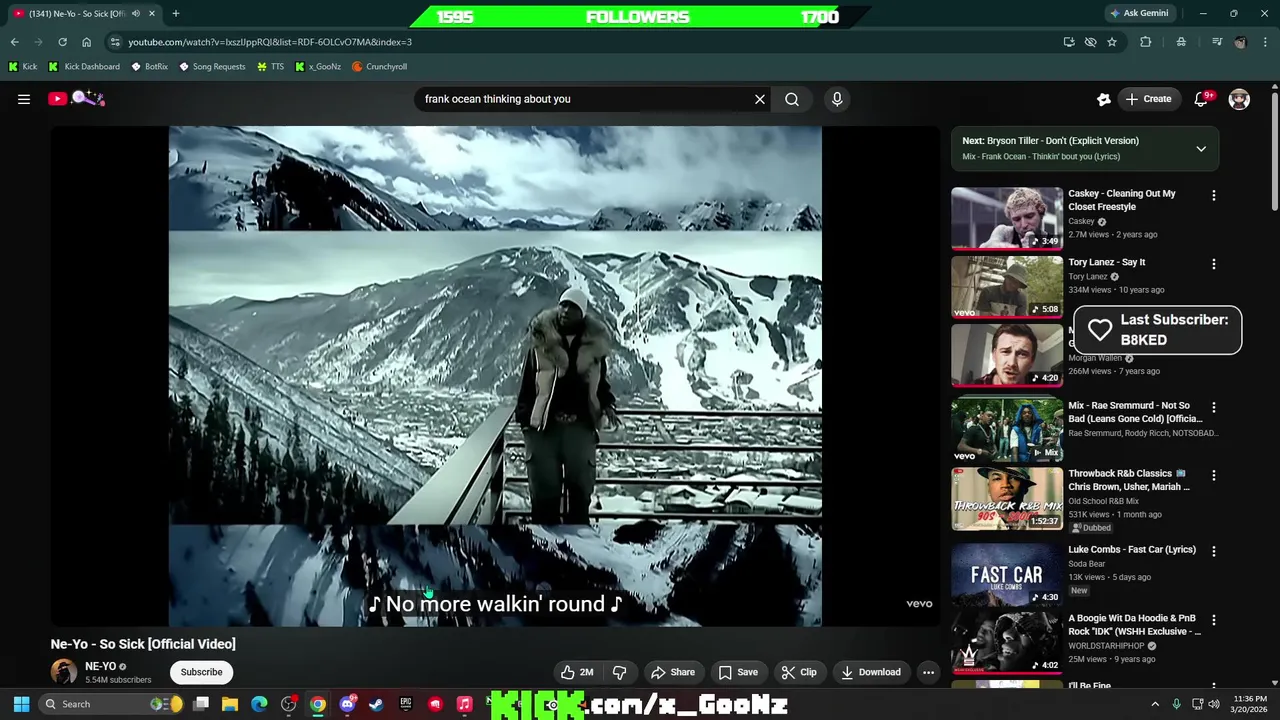Open the YouTube notifications bell

click(x=1201, y=99)
